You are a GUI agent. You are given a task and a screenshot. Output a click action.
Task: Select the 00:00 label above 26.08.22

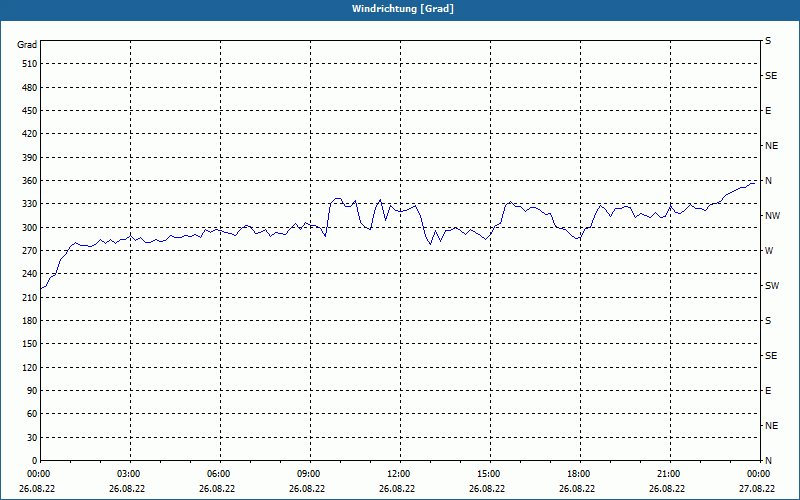point(38,474)
